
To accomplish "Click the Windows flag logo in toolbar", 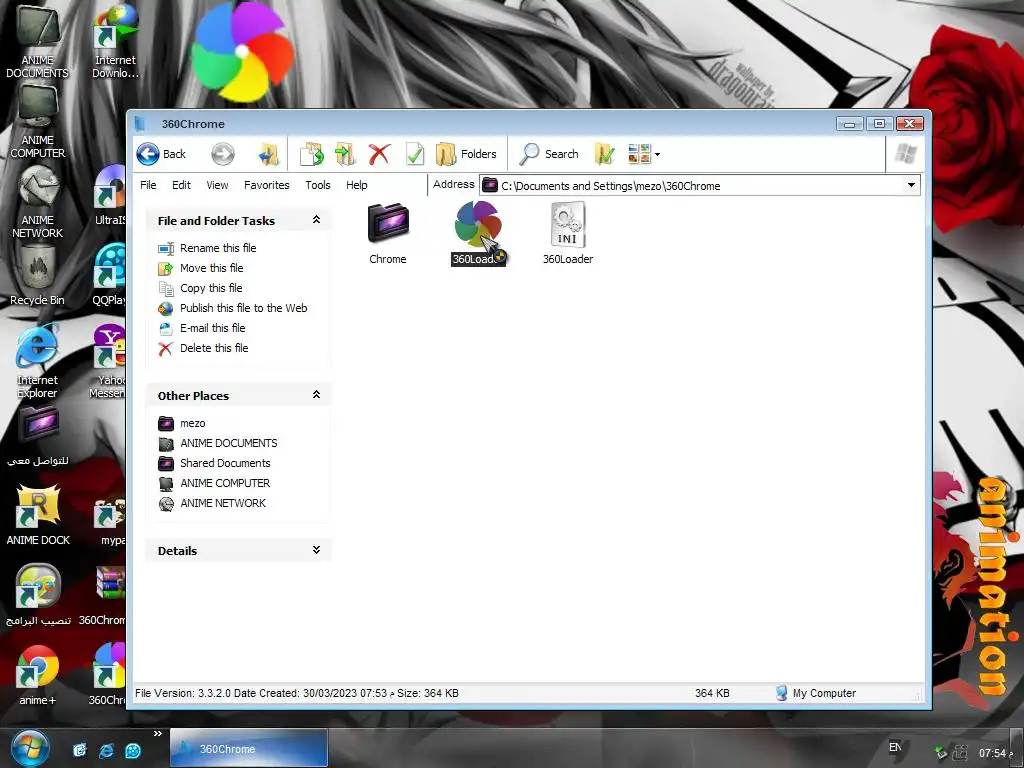I will pyautogui.click(x=906, y=154).
